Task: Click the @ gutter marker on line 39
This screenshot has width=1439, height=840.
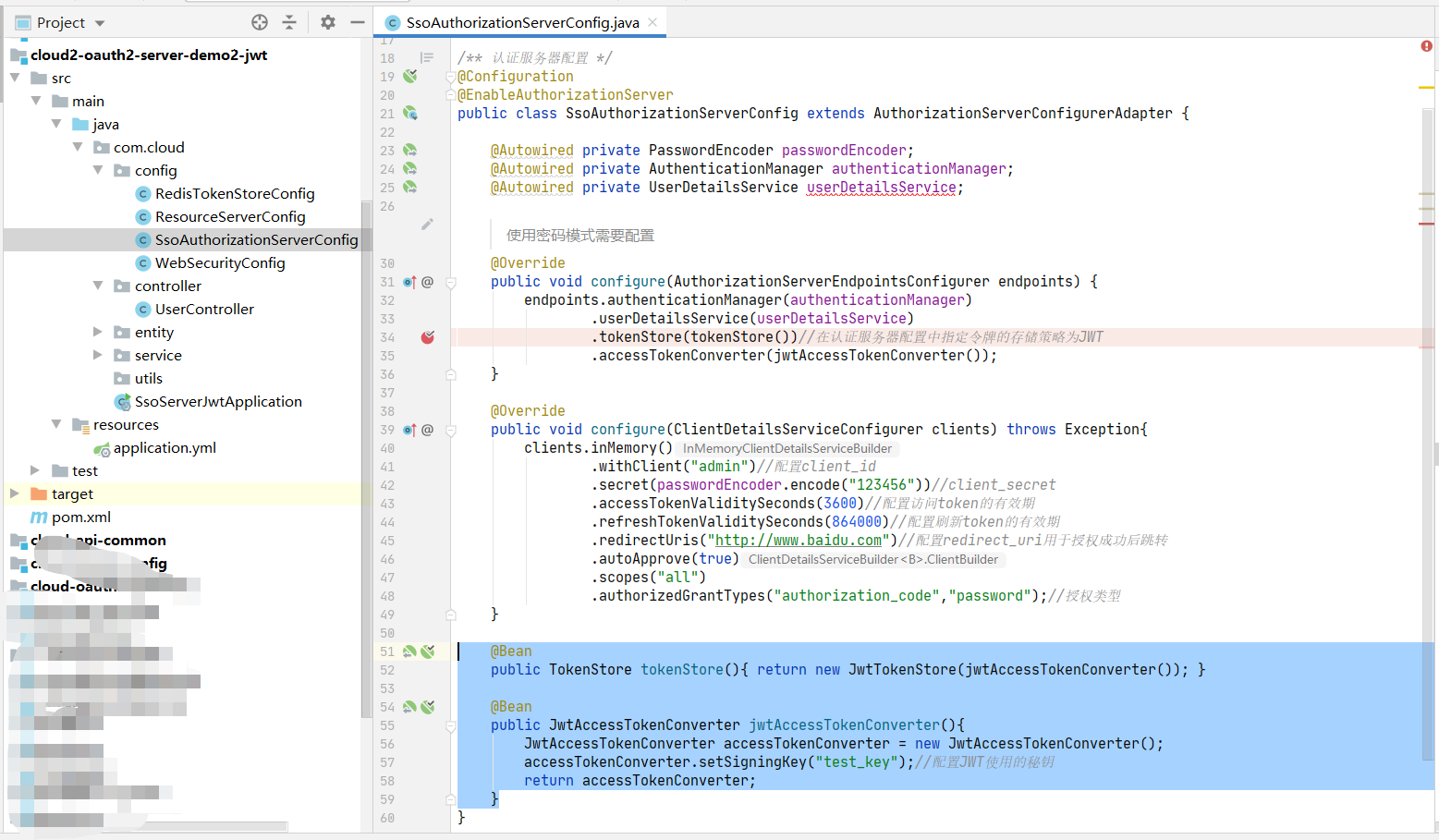Action: [x=427, y=430]
